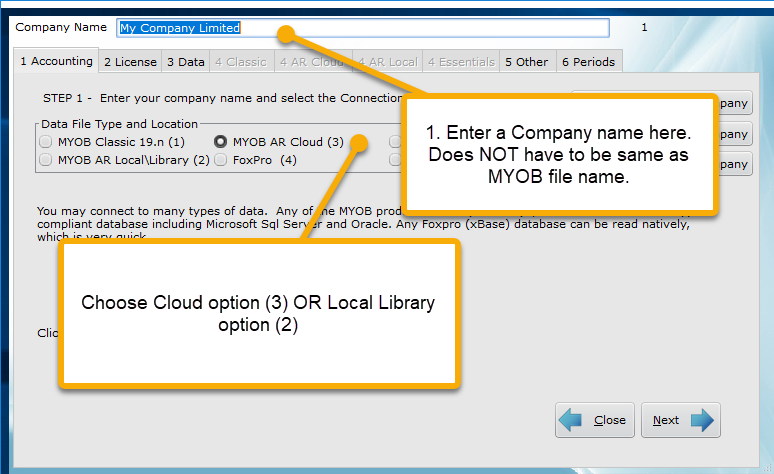Click the Data File Type and Location label
774x474 pixels.
tap(119, 124)
